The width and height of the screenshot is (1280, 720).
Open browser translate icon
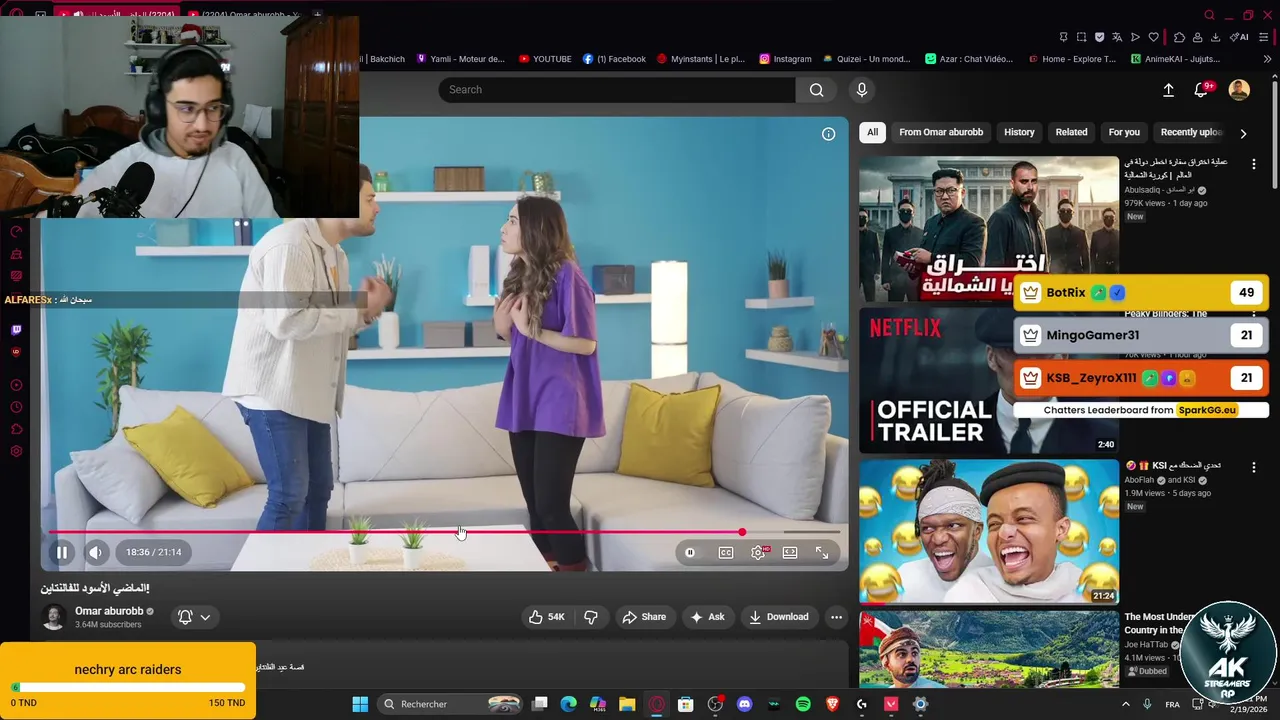pos(1117,37)
